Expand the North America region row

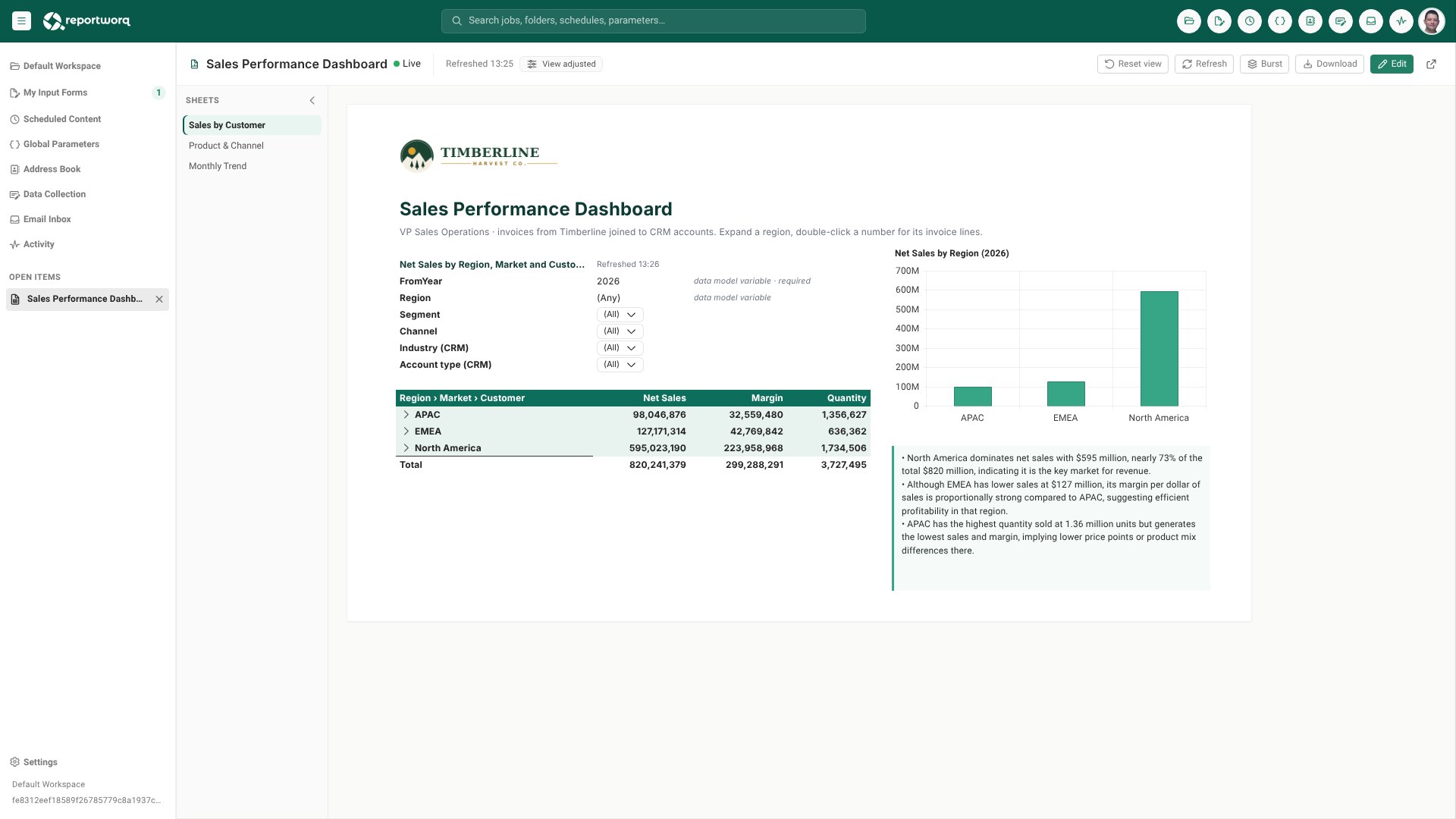point(406,448)
